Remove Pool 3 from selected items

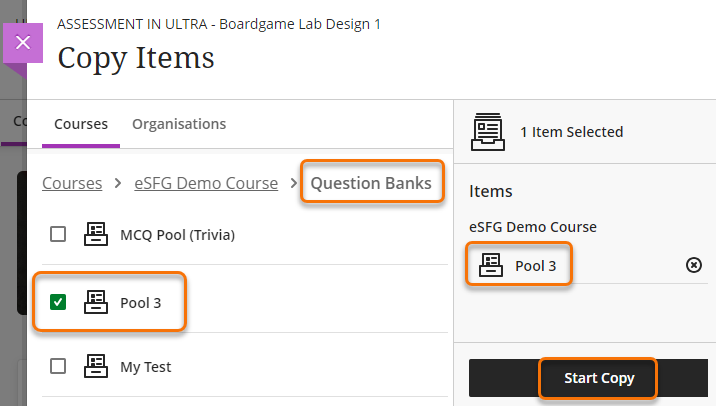point(694,265)
